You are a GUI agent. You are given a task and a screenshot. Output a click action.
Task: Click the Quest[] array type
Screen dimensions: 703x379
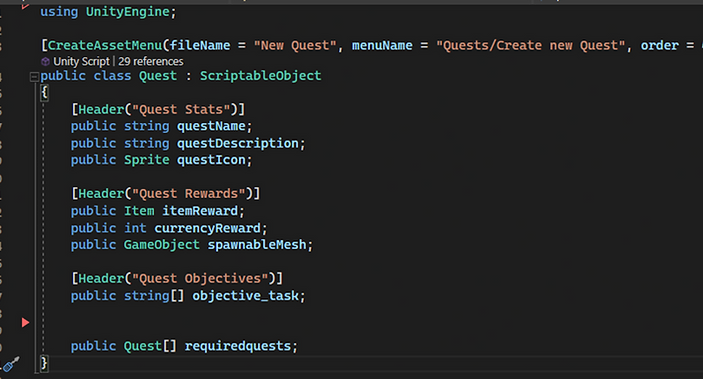[x=150, y=346]
